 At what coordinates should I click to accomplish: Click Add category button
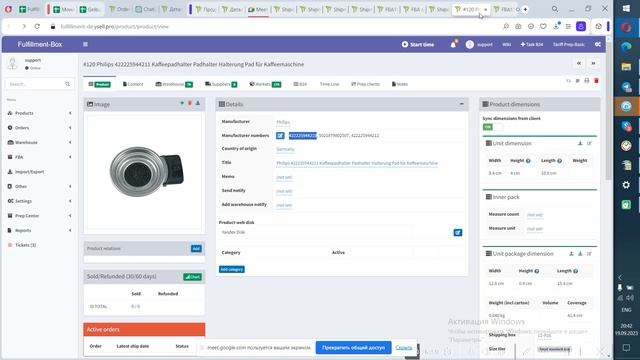tap(232, 269)
